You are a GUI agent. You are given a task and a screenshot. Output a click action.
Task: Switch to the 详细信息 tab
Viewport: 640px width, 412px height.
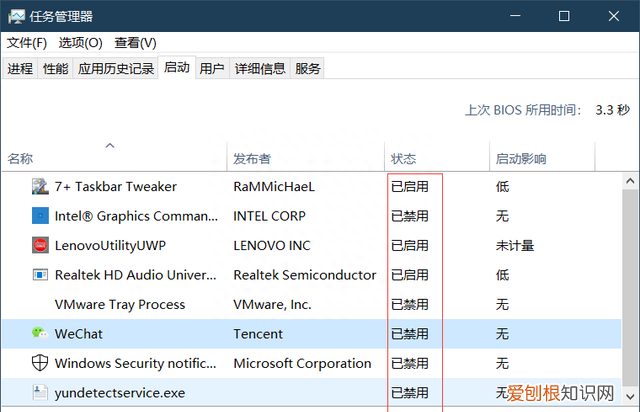260,68
